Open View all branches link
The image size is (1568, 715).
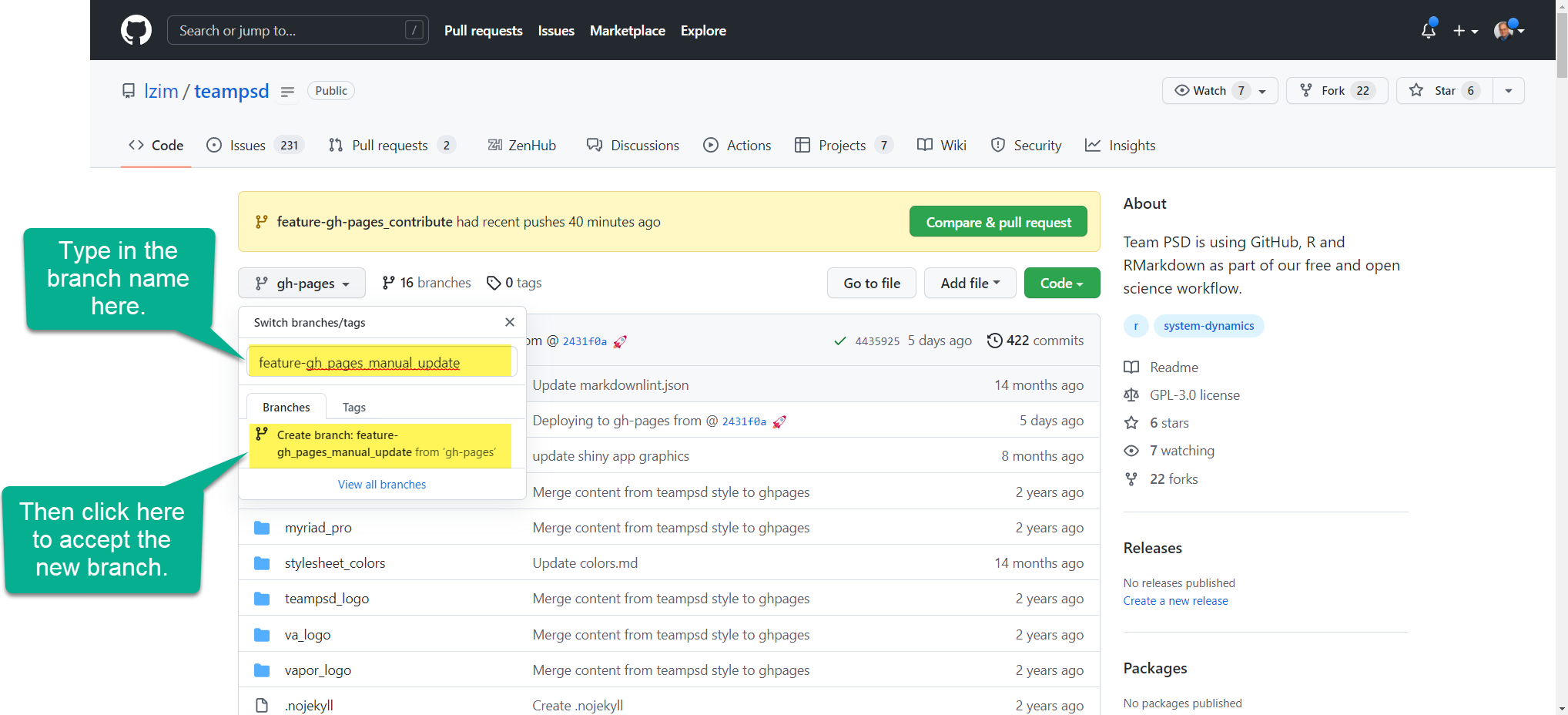(382, 484)
